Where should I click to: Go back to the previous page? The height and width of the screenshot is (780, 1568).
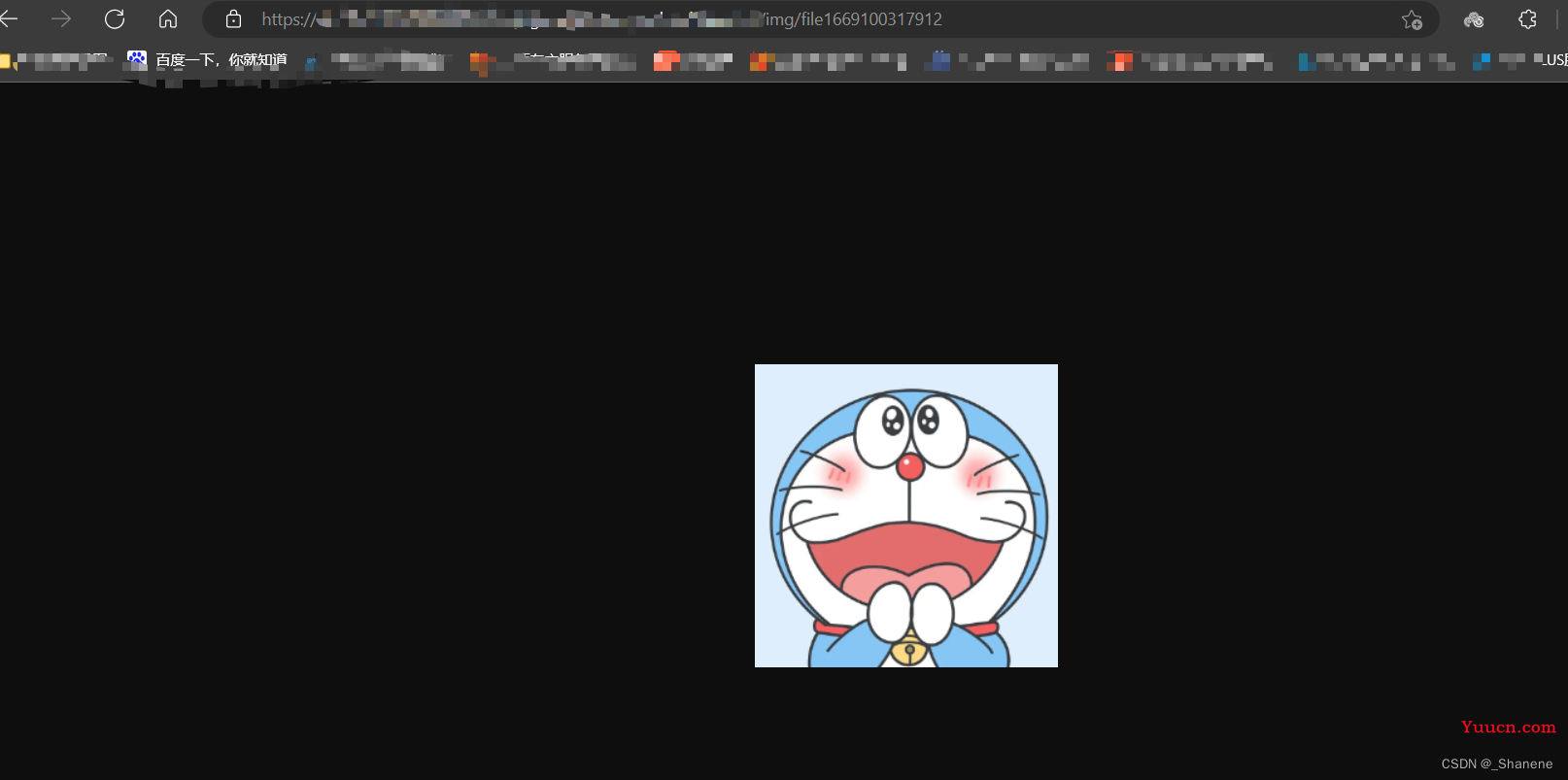pyautogui.click(x=9, y=19)
